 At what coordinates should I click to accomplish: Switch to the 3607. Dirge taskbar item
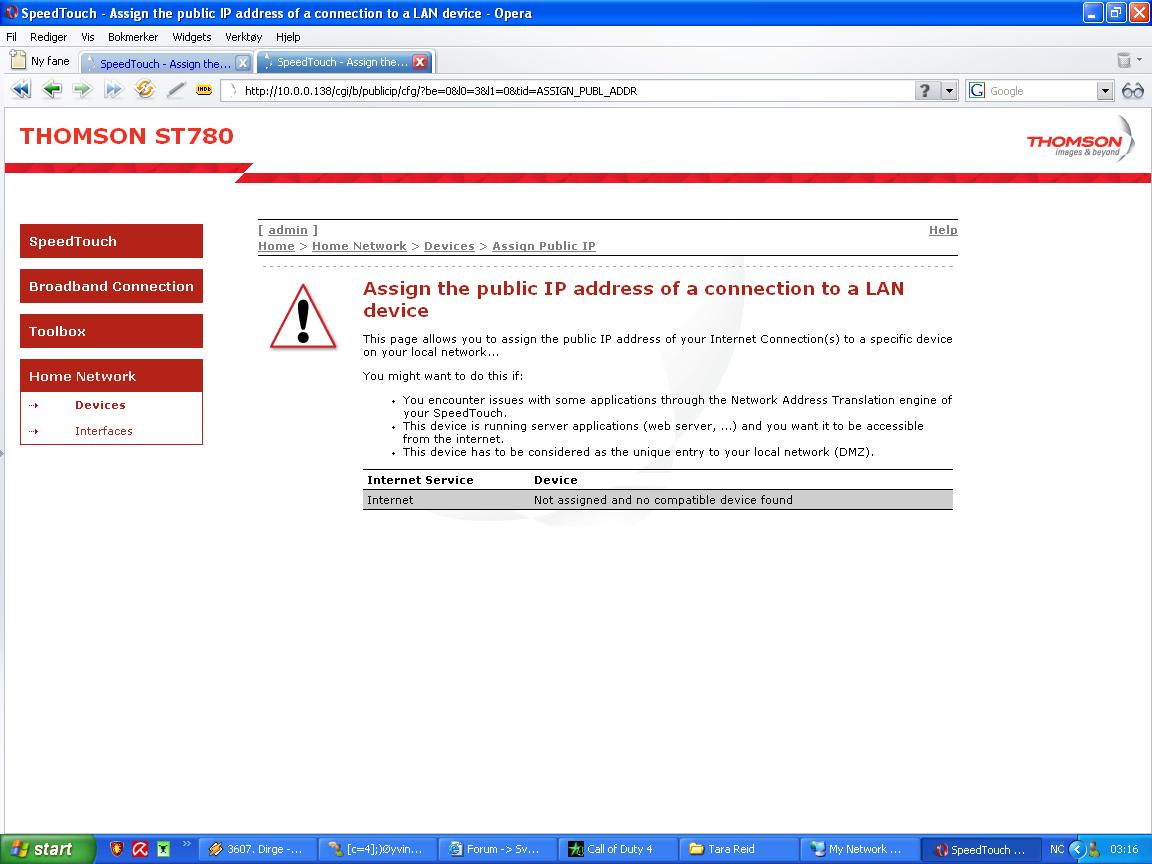(x=258, y=849)
